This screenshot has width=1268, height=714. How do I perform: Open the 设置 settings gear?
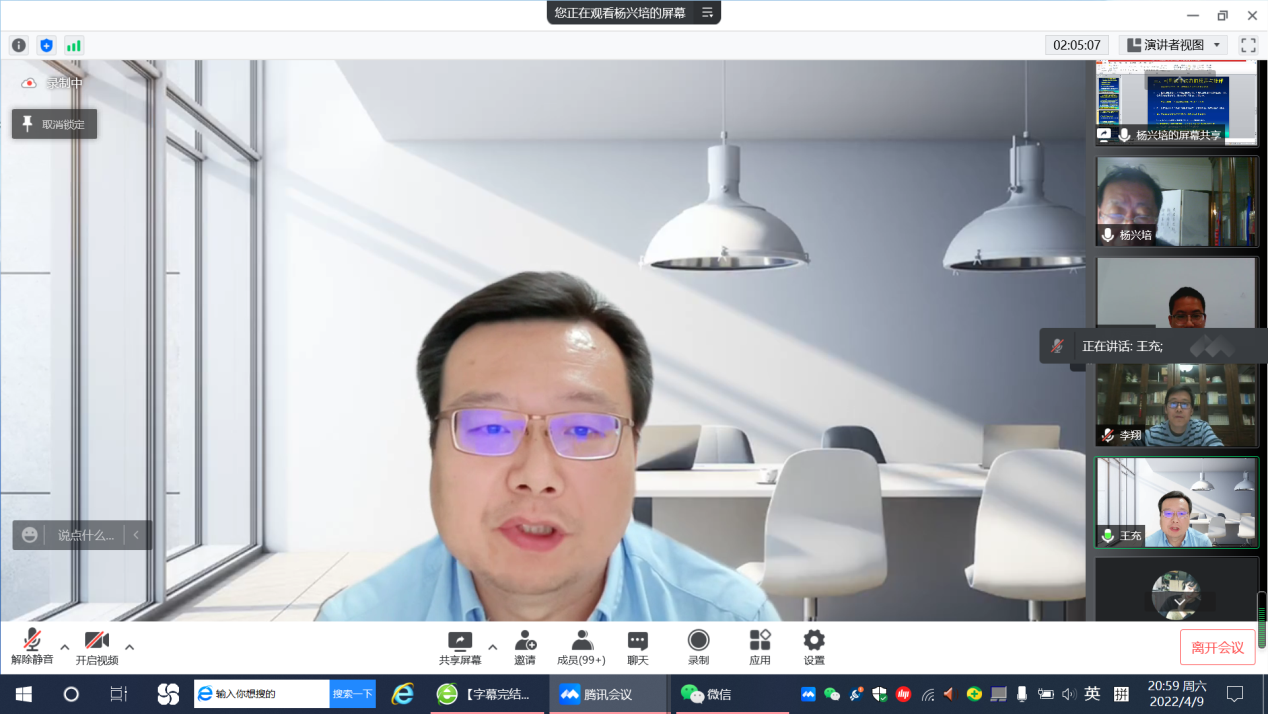coord(814,647)
